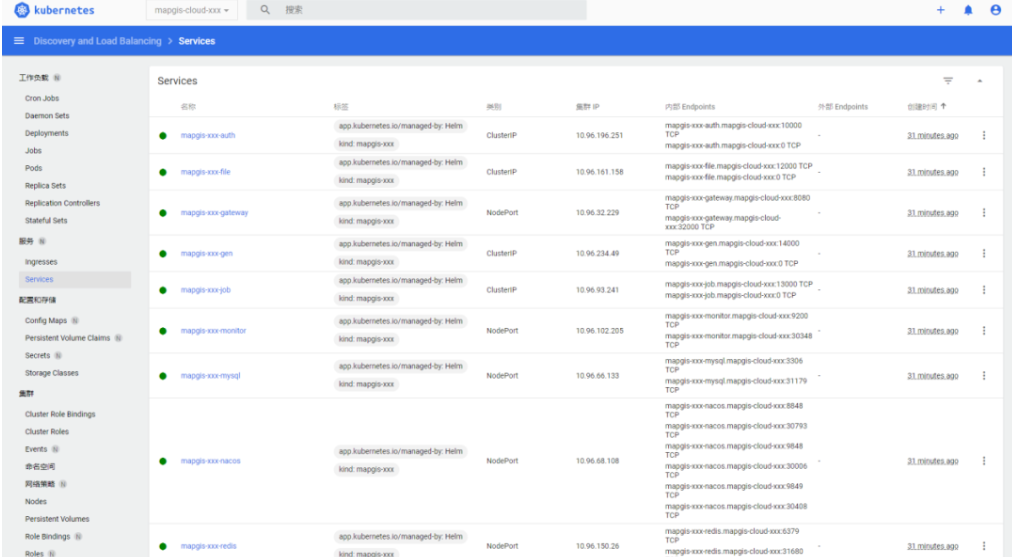Click the filter icon in Services card

point(948,81)
